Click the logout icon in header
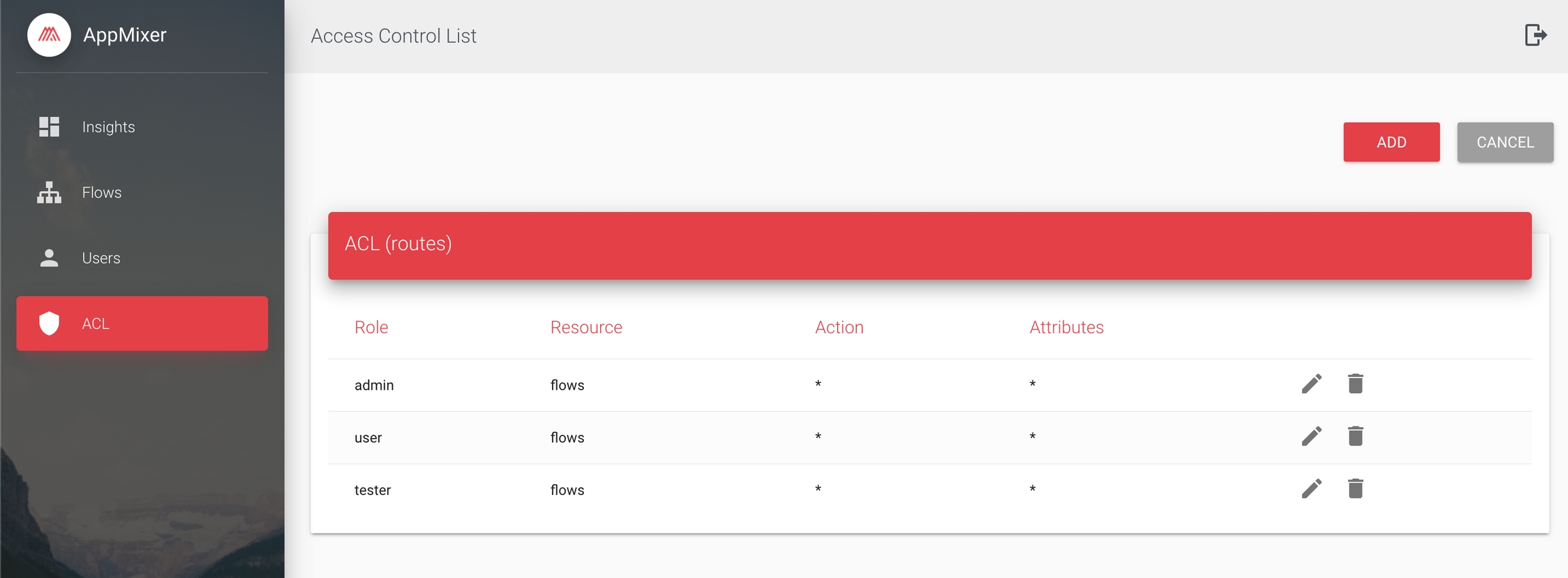 coord(1535,35)
